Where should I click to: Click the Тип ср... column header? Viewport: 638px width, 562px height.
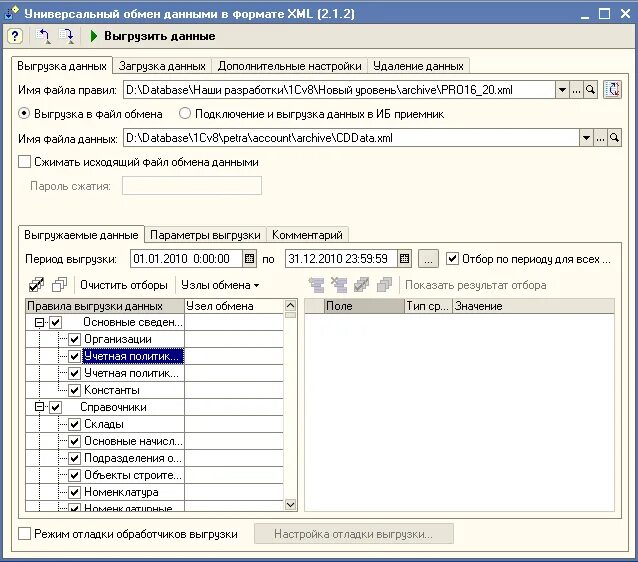(428, 306)
